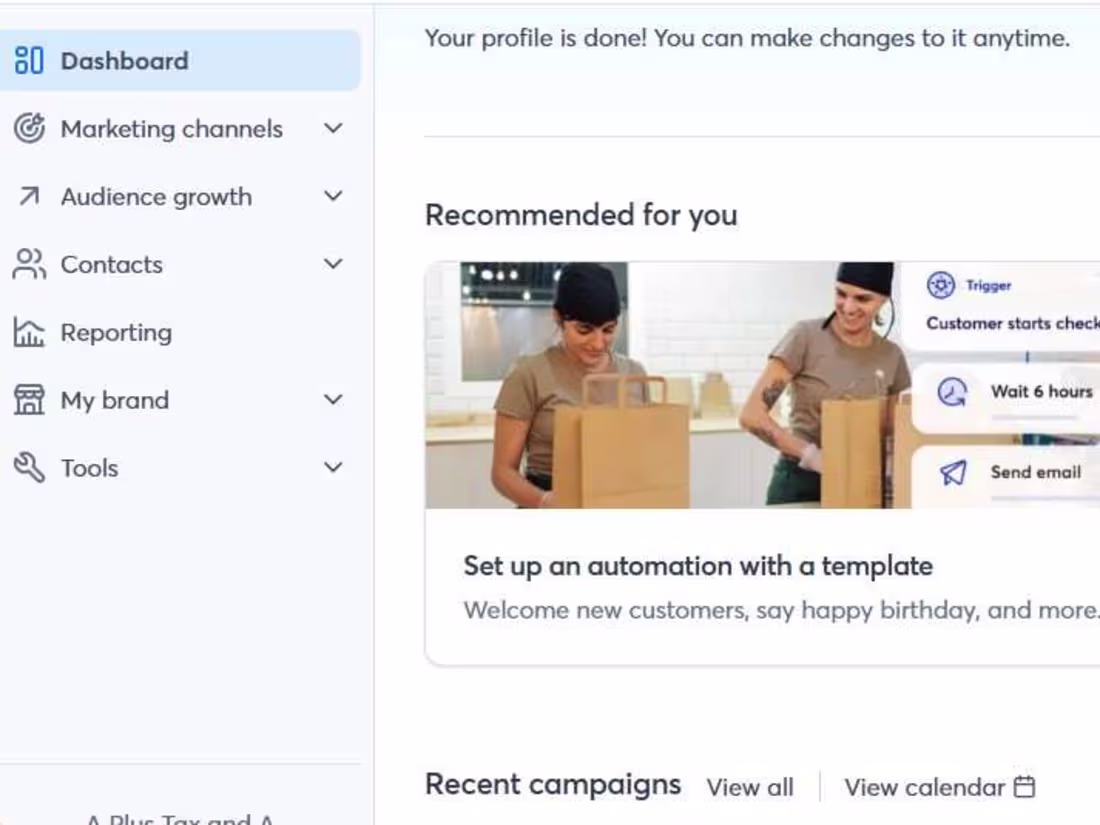Expand the Marketing channels menu

point(332,128)
